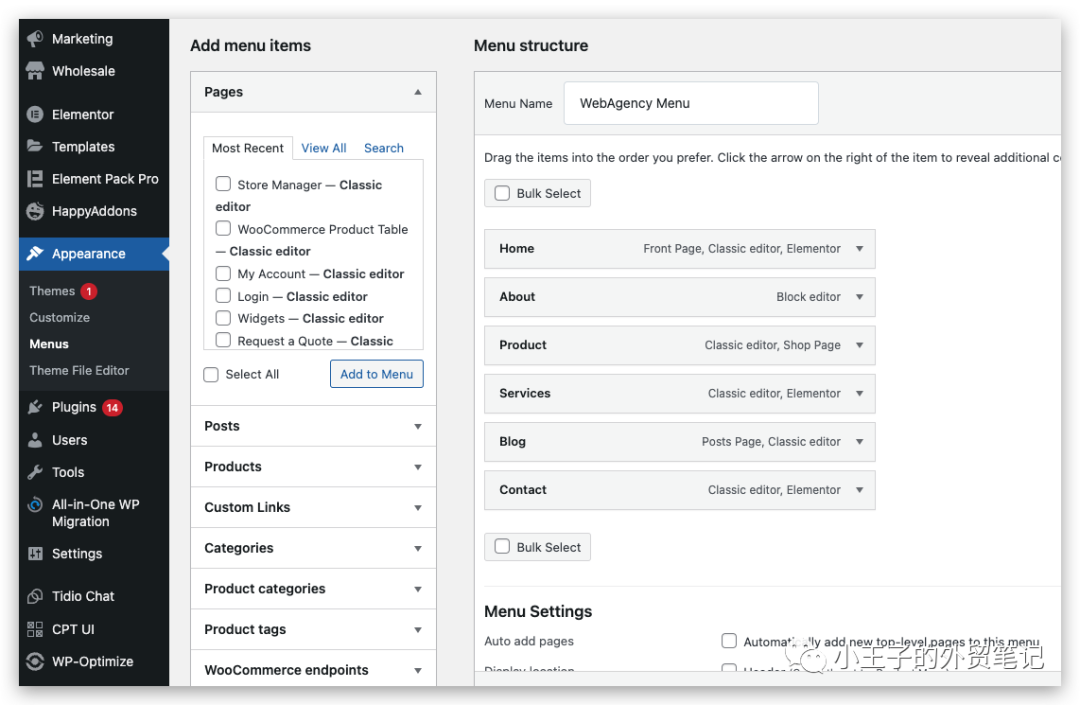Click the Marketing megaphone icon

click(35, 39)
